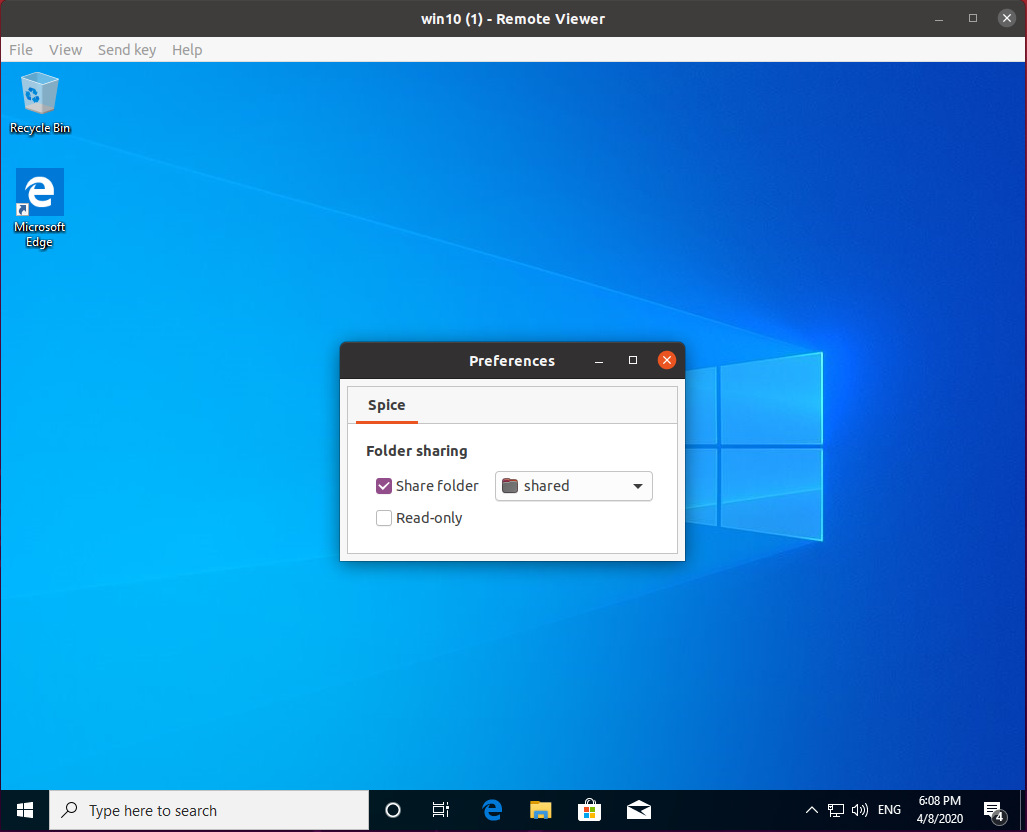1027x832 pixels.
Task: Open File Explorer from the taskbar
Action: [541, 810]
